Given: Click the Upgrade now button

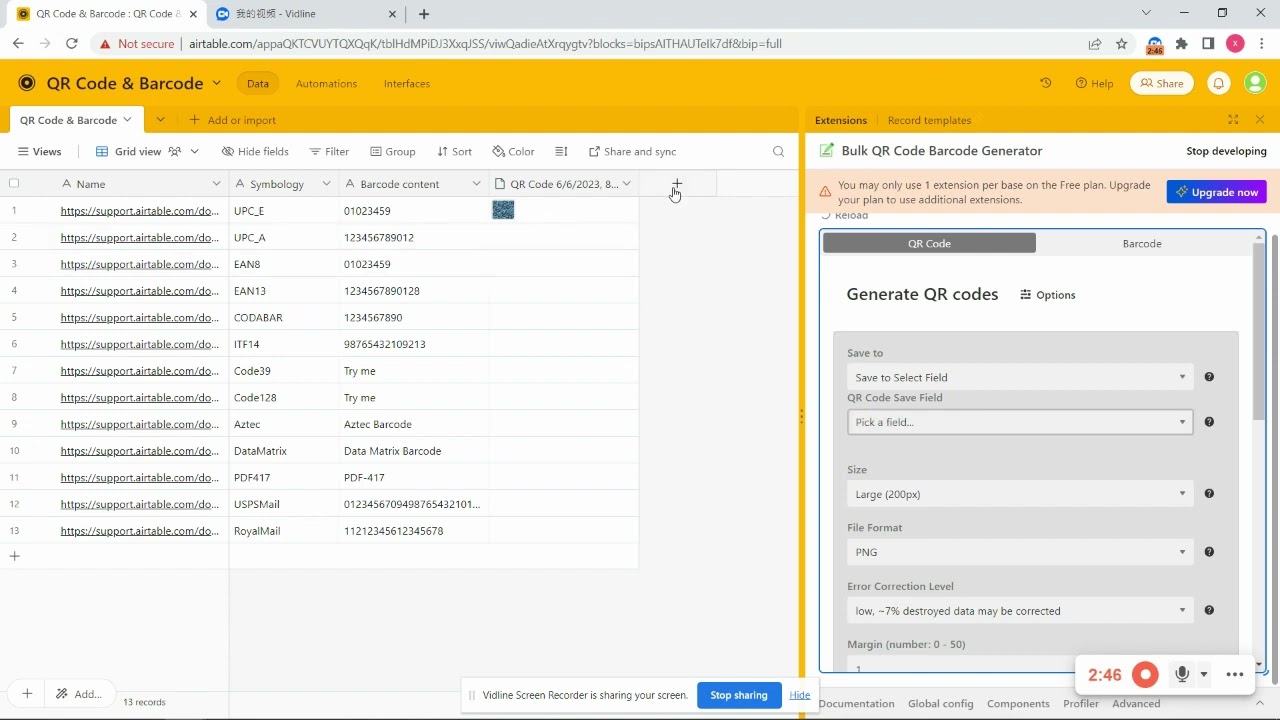Looking at the screenshot, I should click(1216, 192).
